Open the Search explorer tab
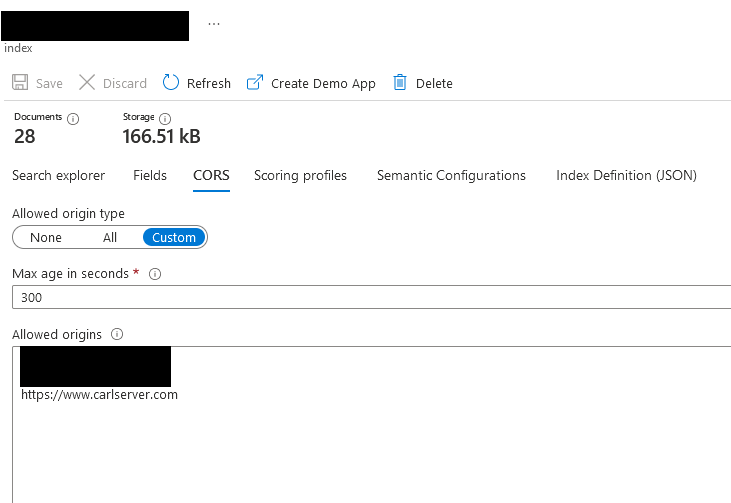 coord(58,175)
